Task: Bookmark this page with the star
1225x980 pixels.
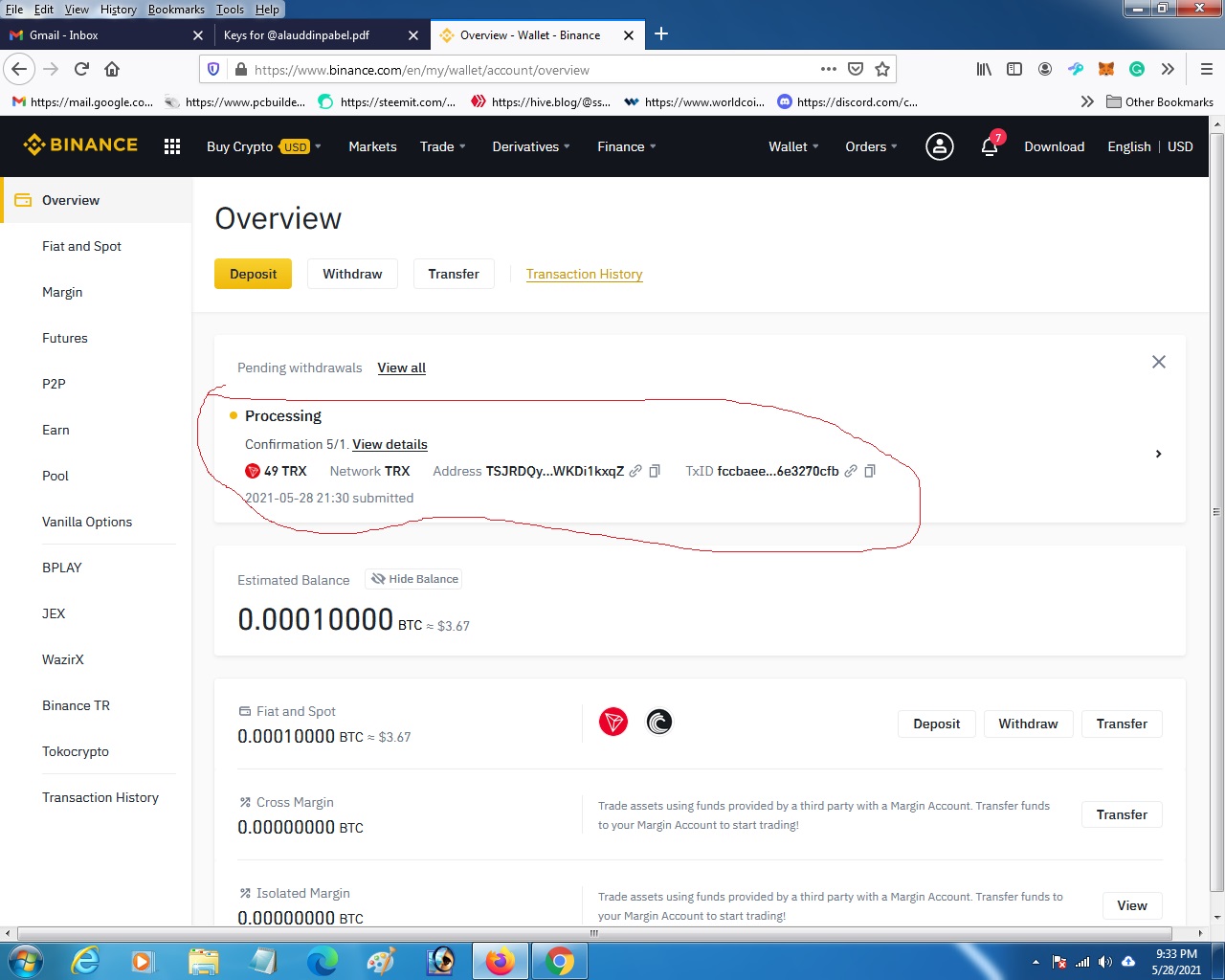Action: click(x=882, y=69)
